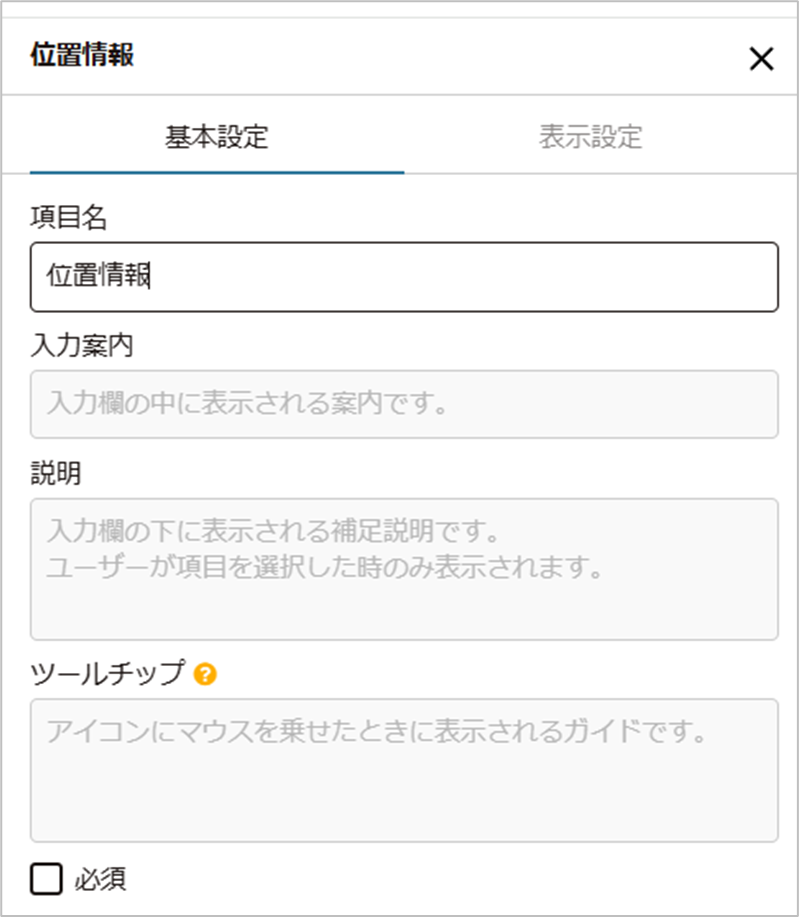Enable the 必須 checkbox
Screen dimensions: 799x917
coord(46,878)
